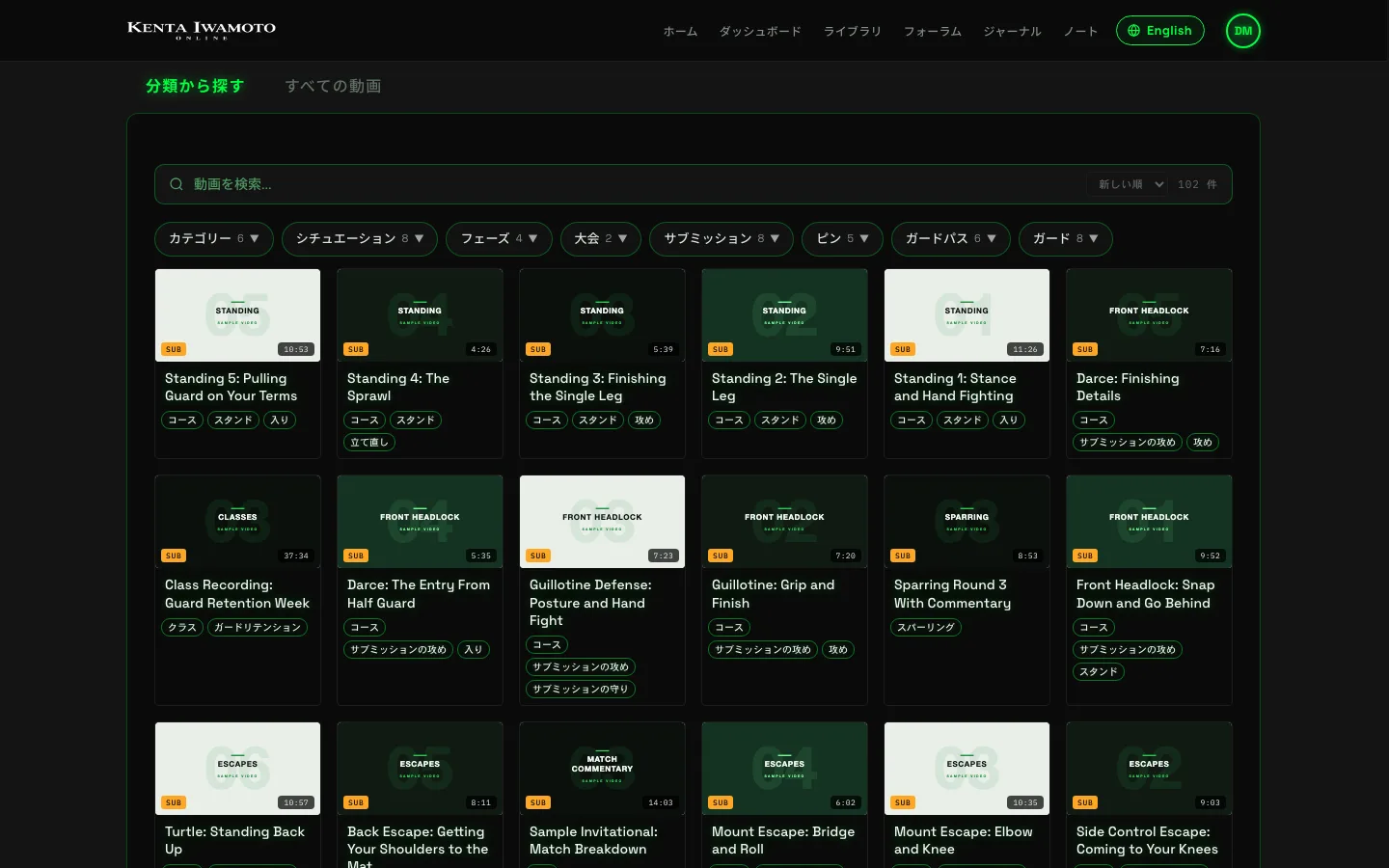Click 攻め tag under Guillotine: Grip and Finish
Screen dimensions: 1389x868
coord(838,650)
